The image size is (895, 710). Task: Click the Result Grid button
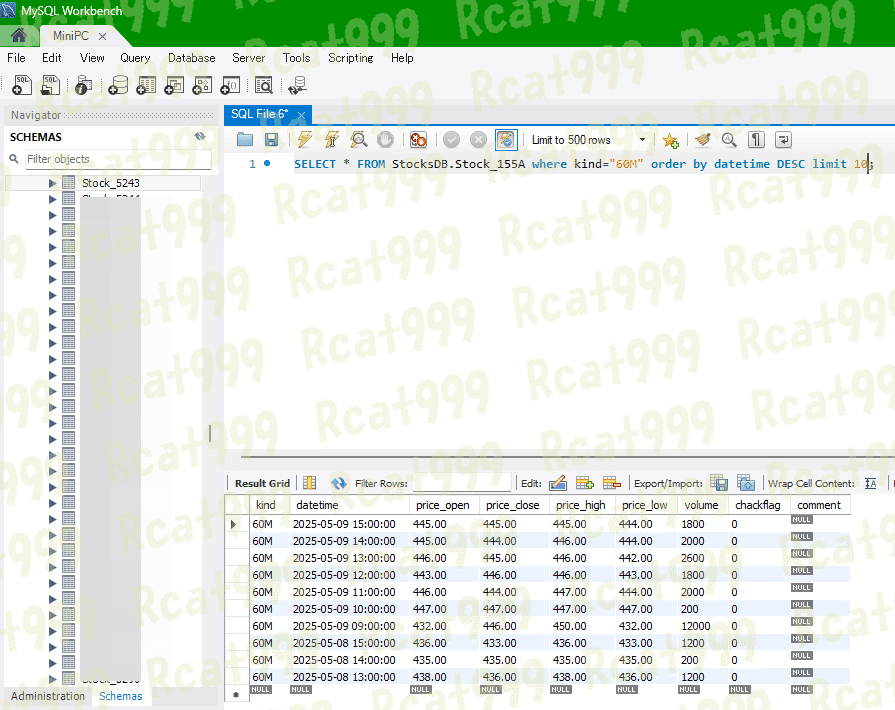[x=262, y=483]
